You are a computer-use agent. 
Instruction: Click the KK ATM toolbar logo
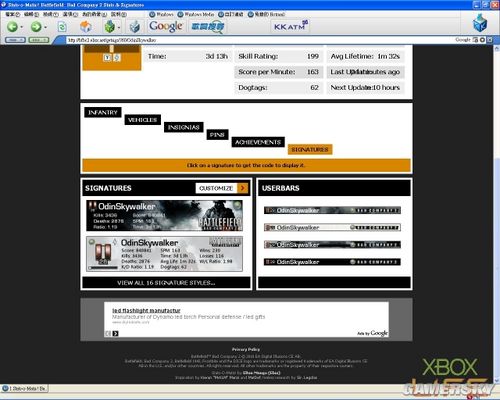[x=290, y=26]
